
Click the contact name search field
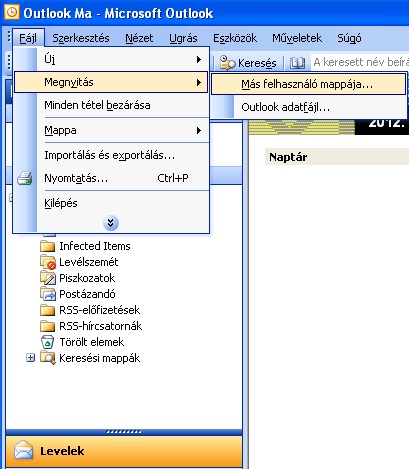coord(360,62)
